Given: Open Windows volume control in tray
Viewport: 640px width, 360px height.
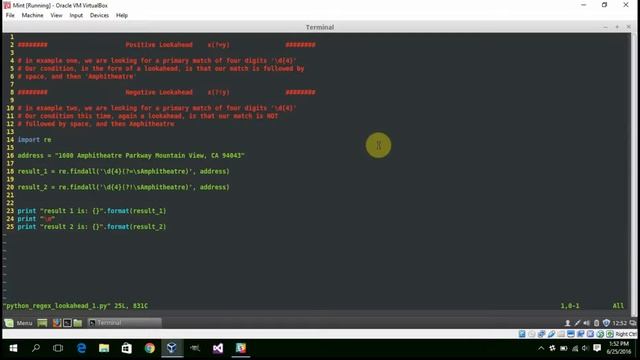Looking at the screenshot, I should coord(585,348).
